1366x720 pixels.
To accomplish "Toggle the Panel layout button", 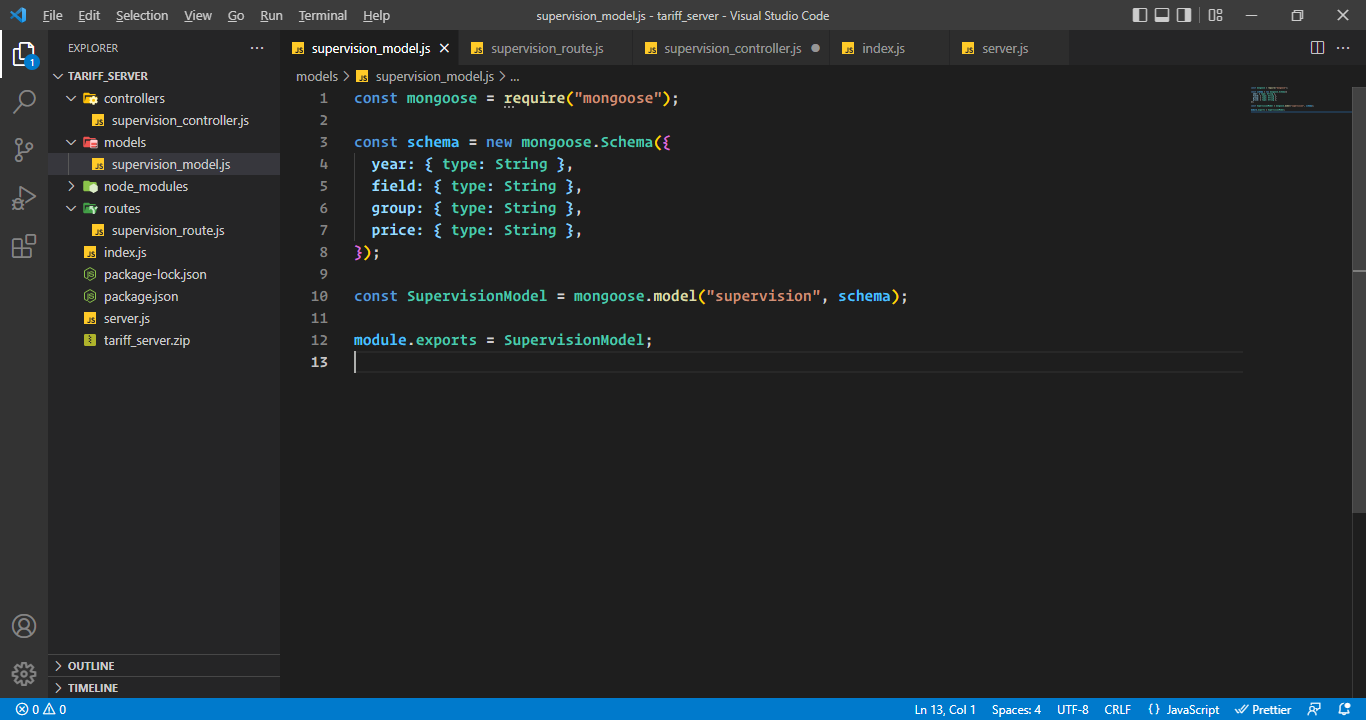I will (x=1162, y=15).
